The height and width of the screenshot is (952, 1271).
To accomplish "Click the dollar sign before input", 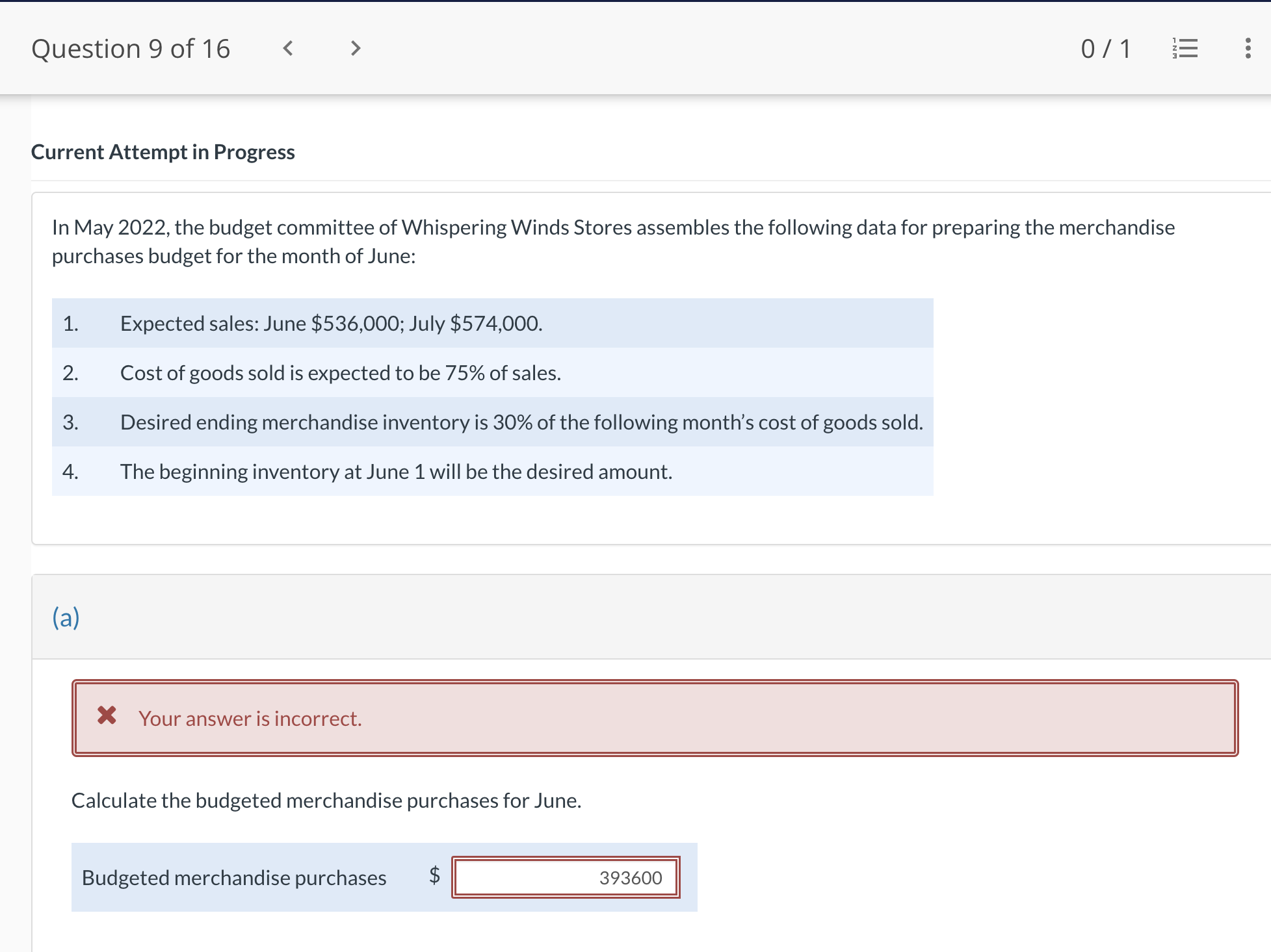I will [434, 875].
